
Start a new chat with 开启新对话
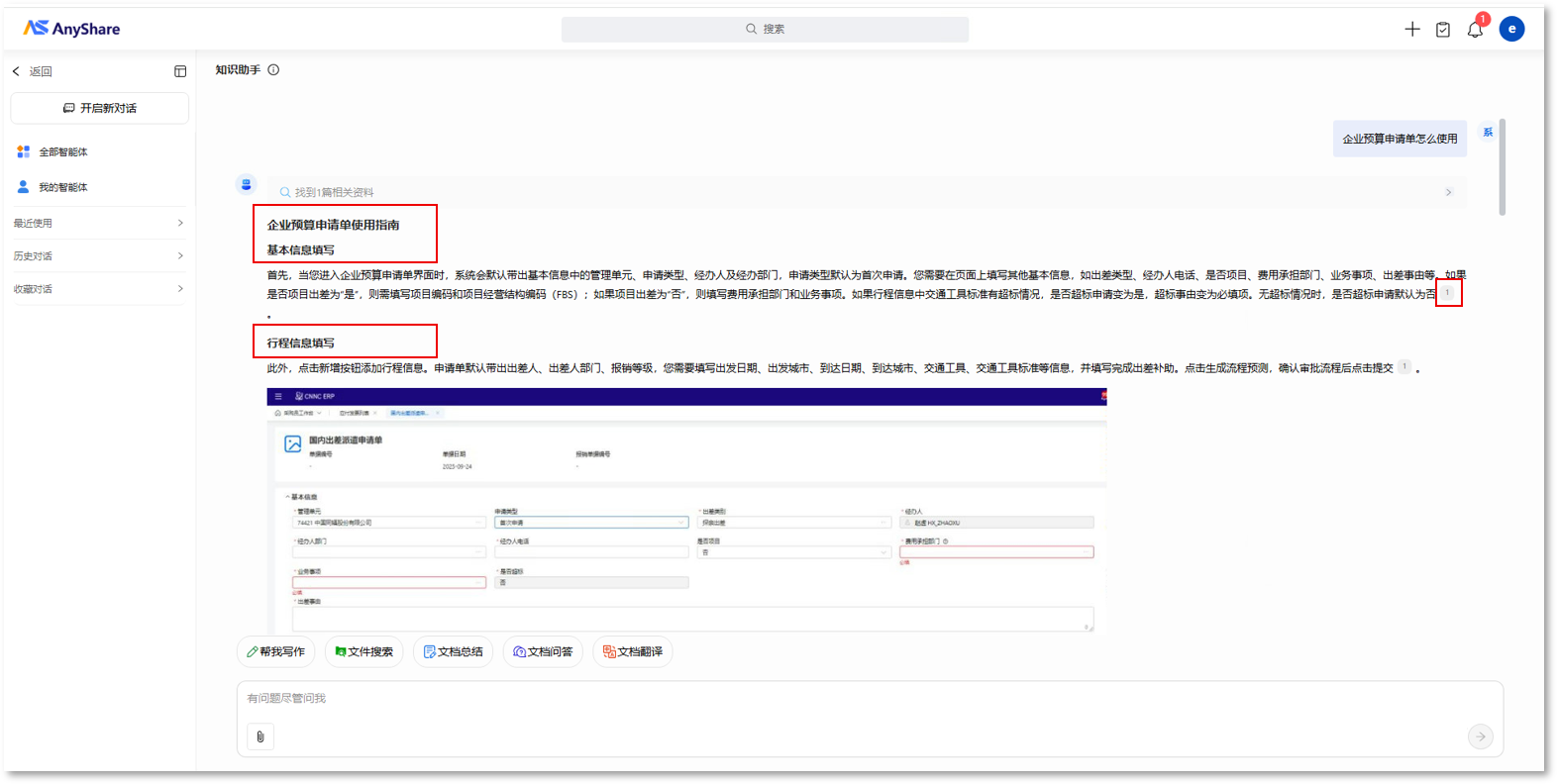tap(100, 108)
